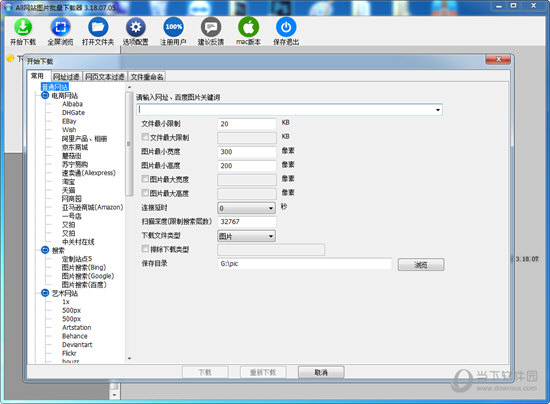Select 中关村在线 in the tree
This screenshot has width=550, height=404.
(78, 242)
